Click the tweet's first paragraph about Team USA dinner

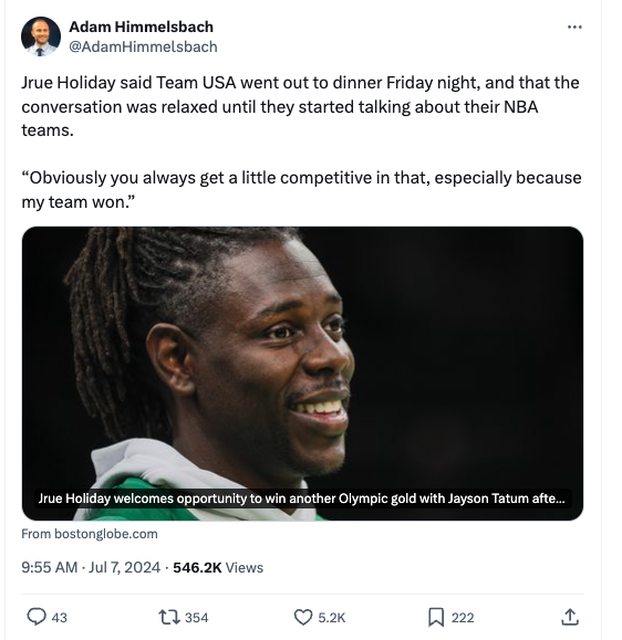pos(300,106)
